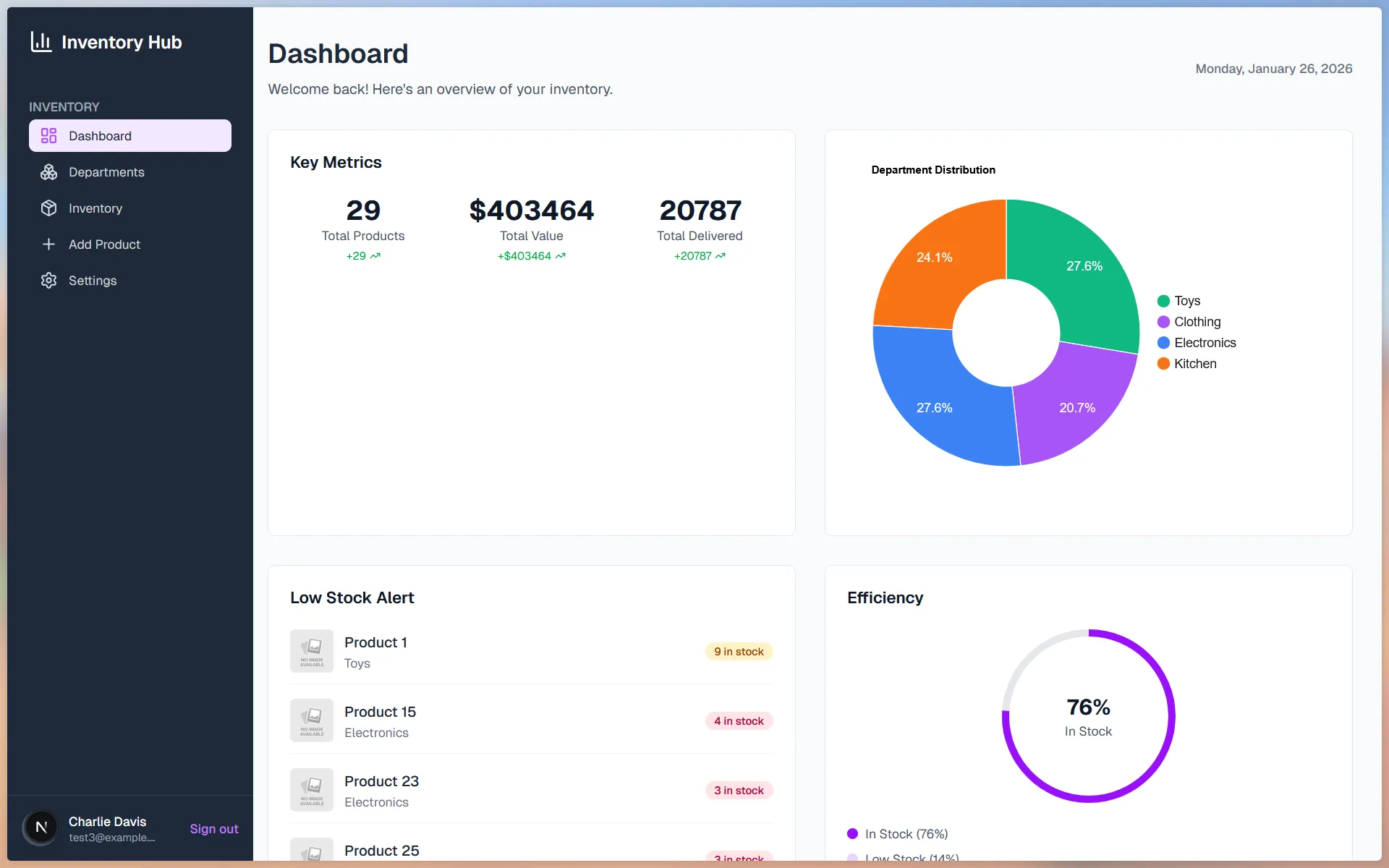This screenshot has height=868, width=1389.
Task: Click the Dashboard grid icon in the sidebar
Action: click(x=48, y=136)
